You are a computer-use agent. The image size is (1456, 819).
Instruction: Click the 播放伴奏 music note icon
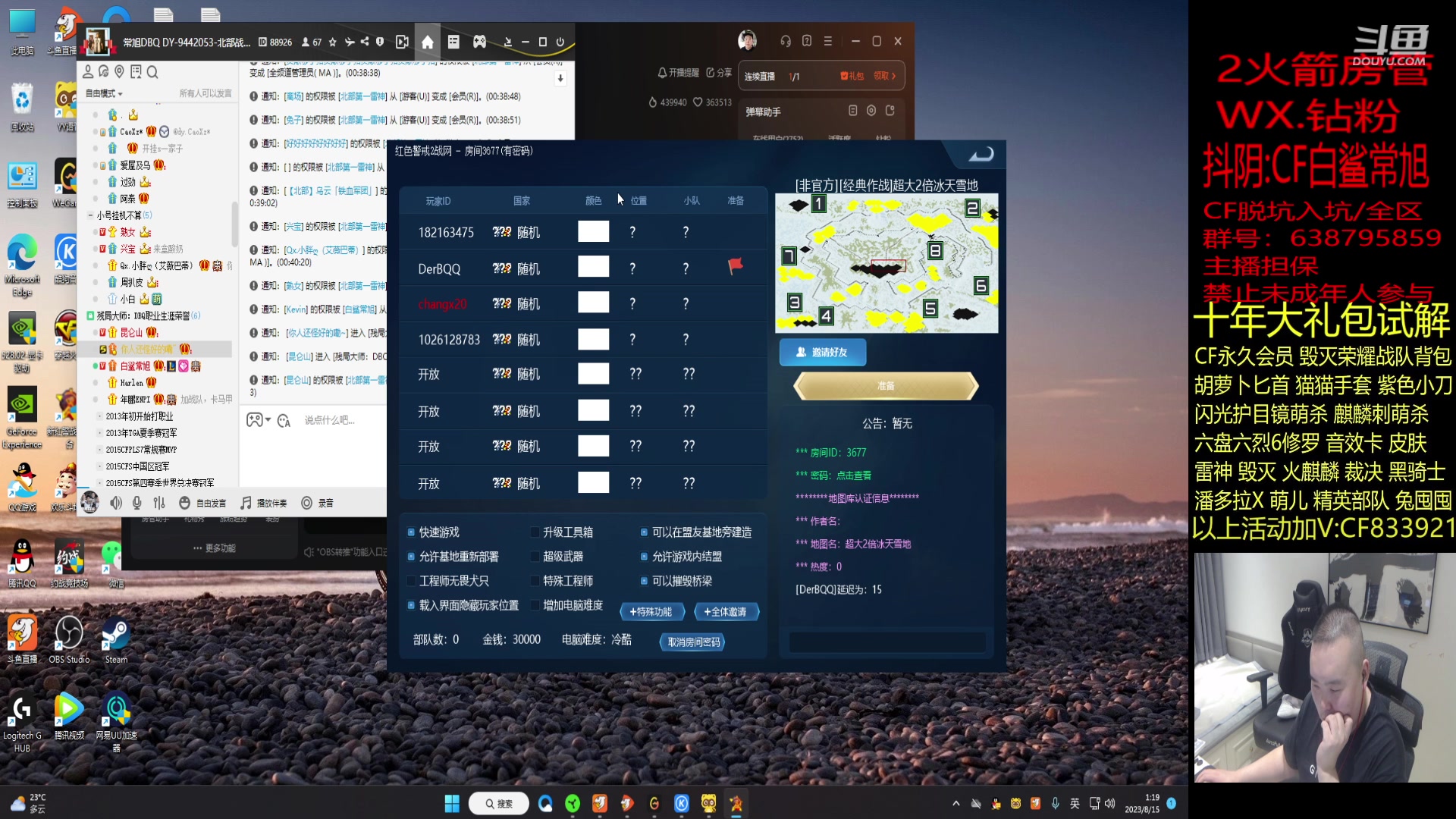[245, 502]
